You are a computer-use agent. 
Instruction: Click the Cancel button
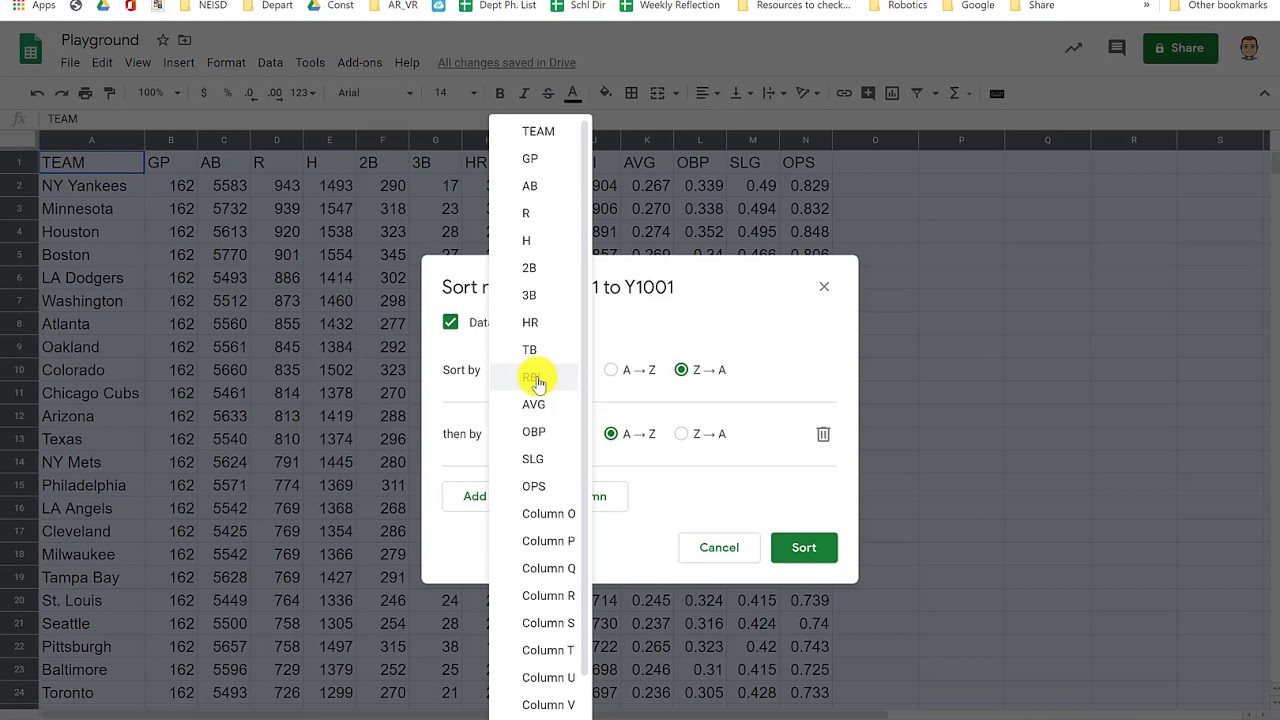tap(719, 548)
